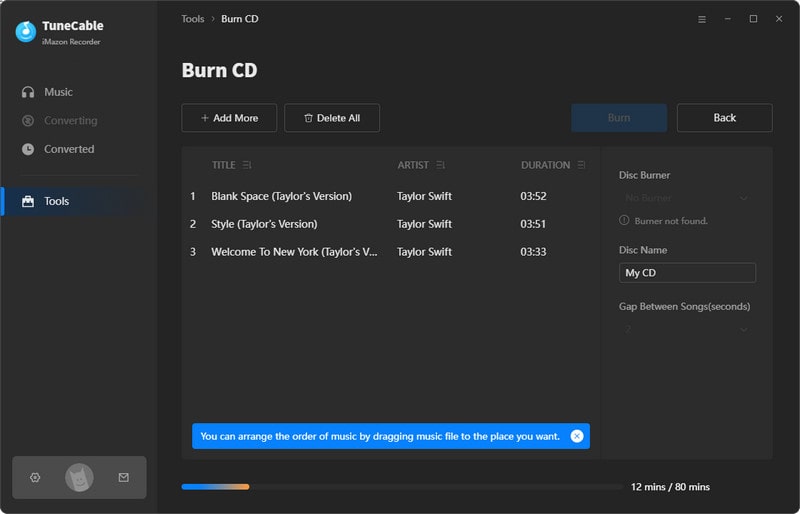The height and width of the screenshot is (514, 800).
Task: Navigate back via Tools breadcrumb
Action: (192, 19)
